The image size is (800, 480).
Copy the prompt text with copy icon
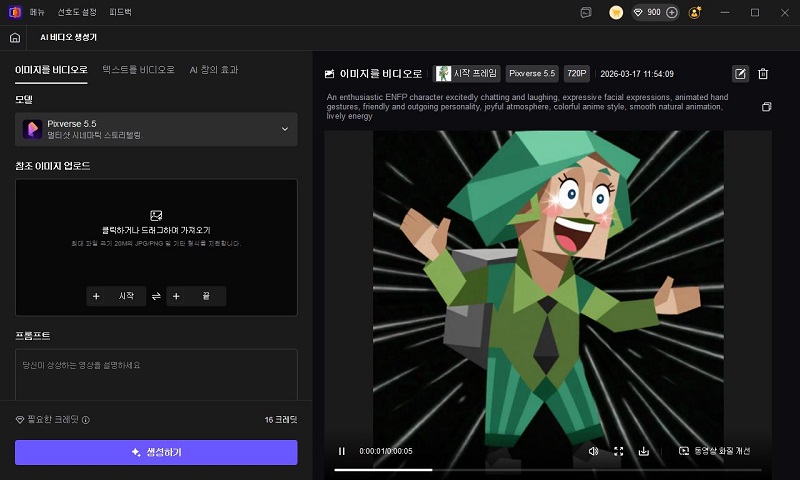[x=766, y=107]
